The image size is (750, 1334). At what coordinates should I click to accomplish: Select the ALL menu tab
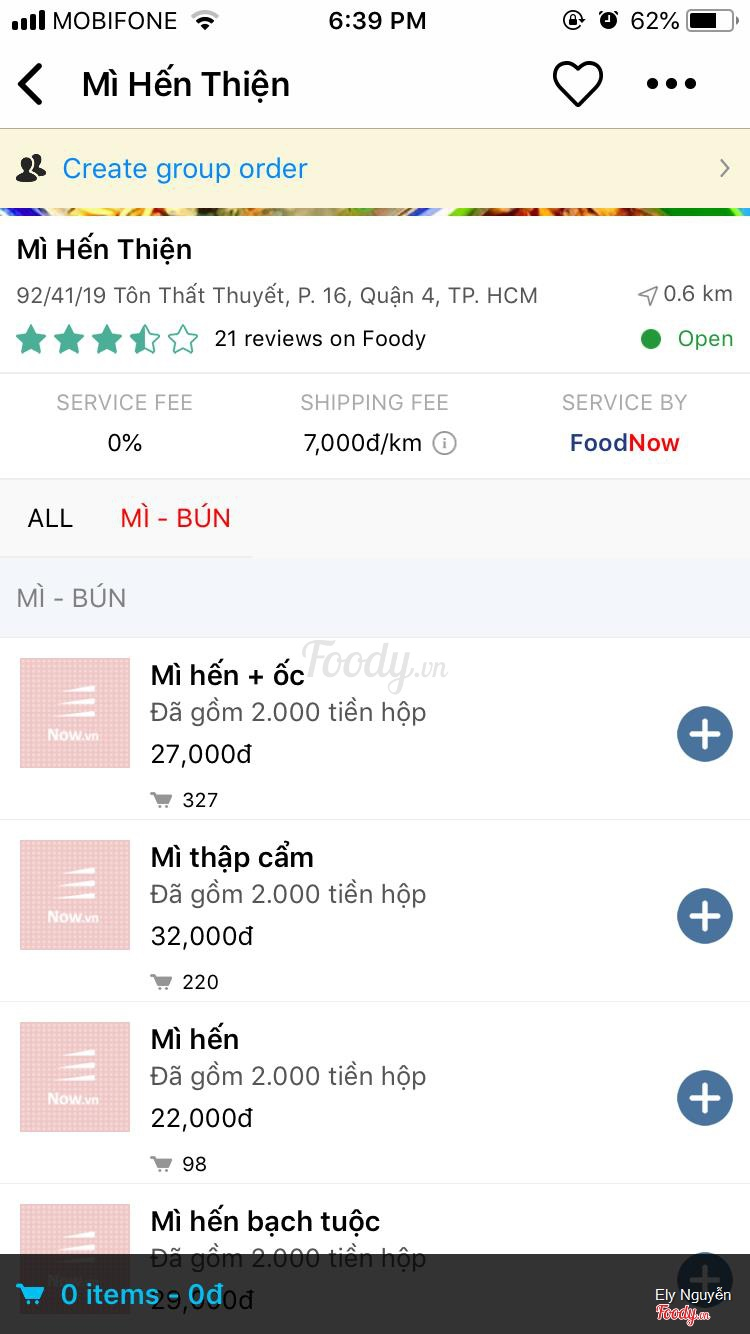click(50, 518)
